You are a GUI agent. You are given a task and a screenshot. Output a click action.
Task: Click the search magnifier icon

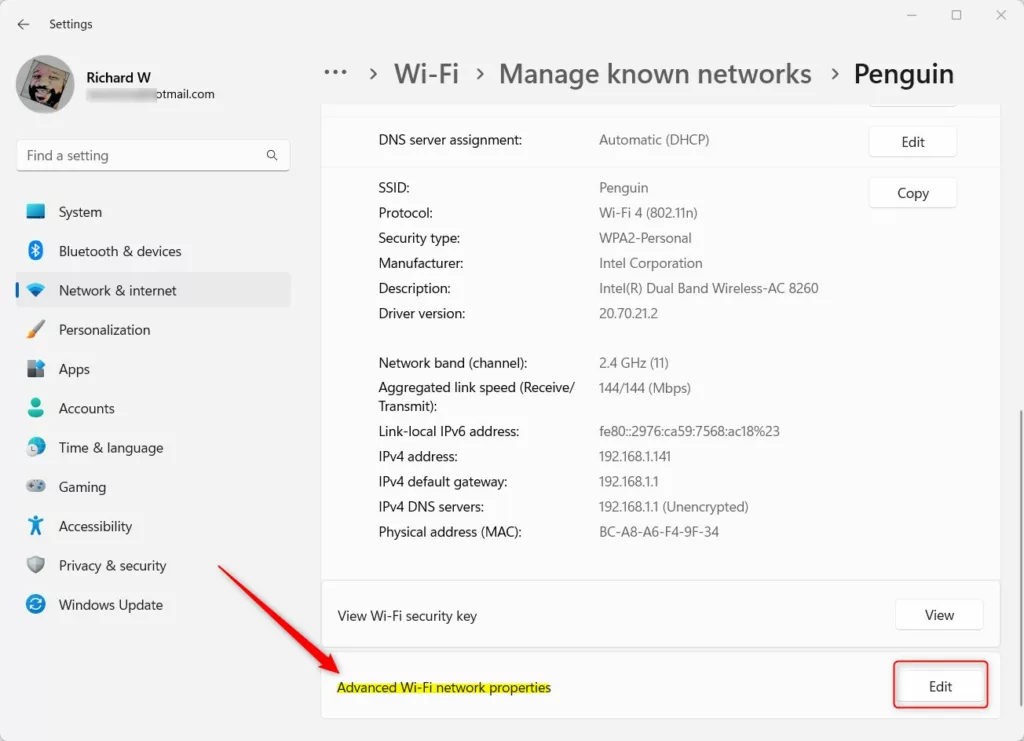pyautogui.click(x=272, y=156)
